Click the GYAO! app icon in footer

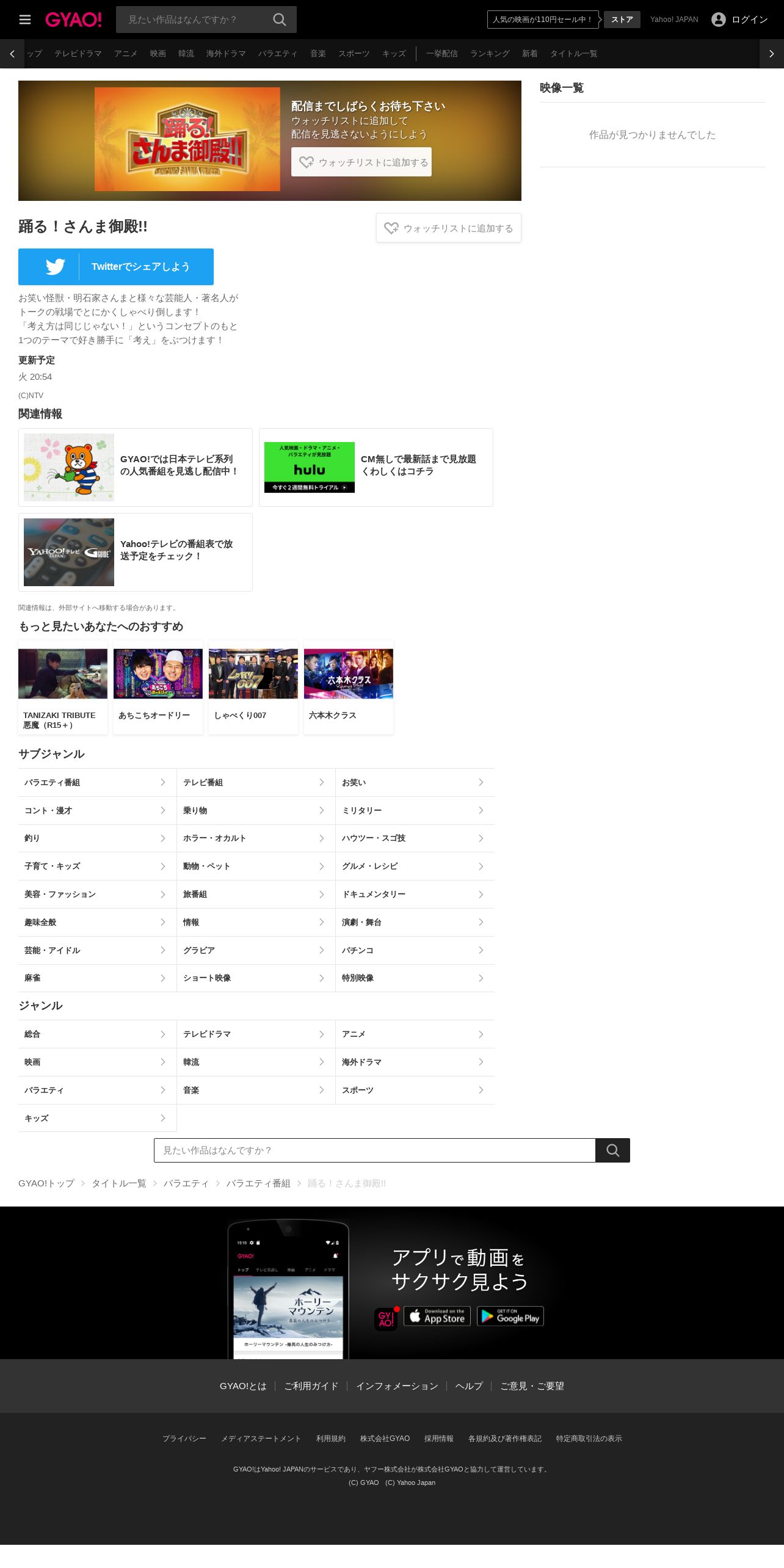(x=386, y=1319)
